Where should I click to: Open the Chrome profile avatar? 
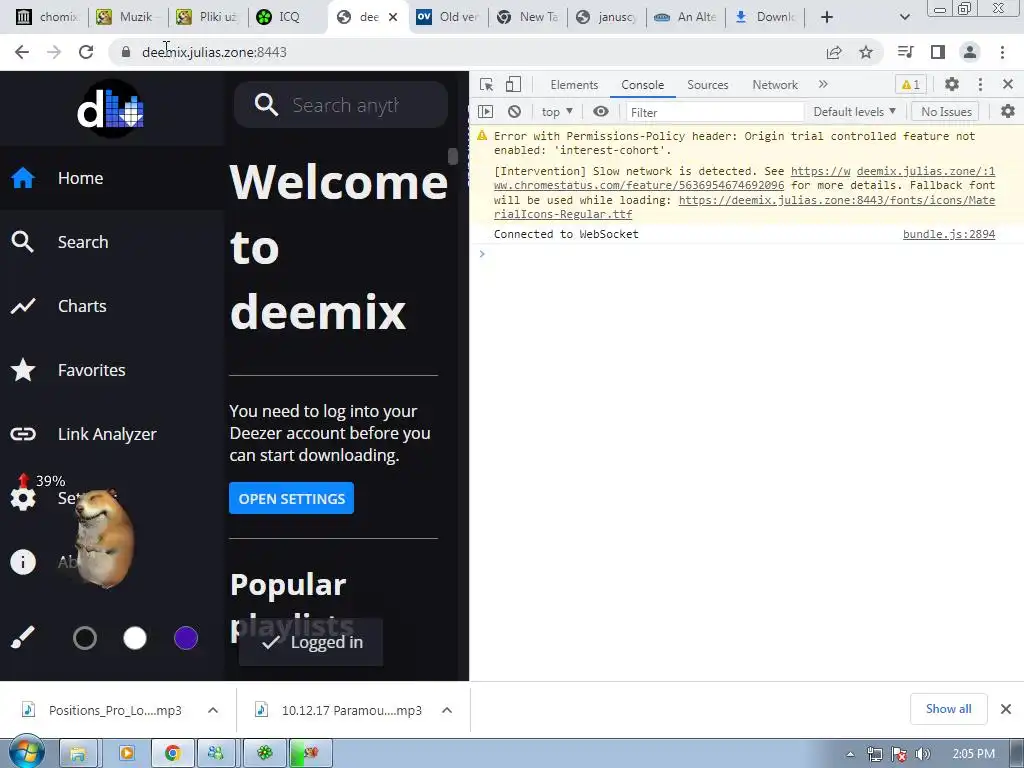click(x=970, y=52)
